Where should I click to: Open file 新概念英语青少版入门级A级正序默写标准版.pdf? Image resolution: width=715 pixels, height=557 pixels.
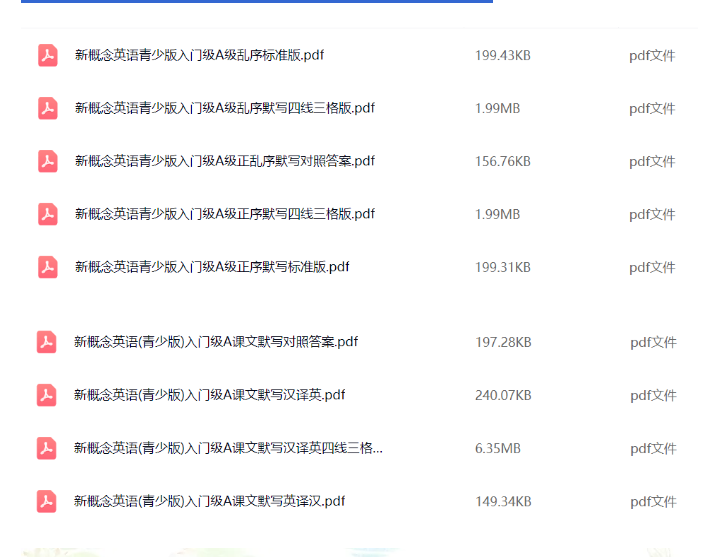tap(212, 267)
